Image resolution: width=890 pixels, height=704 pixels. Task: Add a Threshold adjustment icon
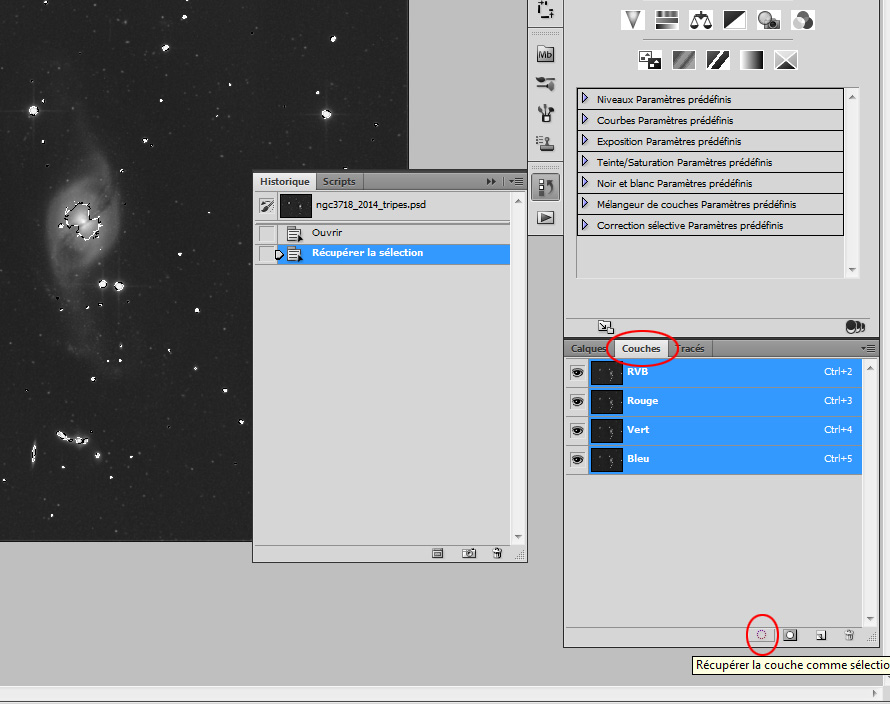(x=718, y=60)
